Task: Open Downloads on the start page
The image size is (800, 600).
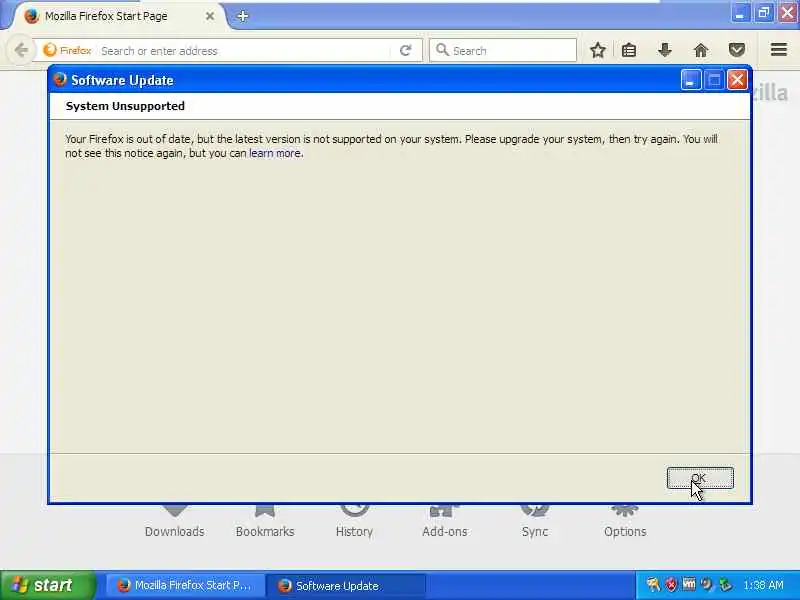Action: click(174, 523)
